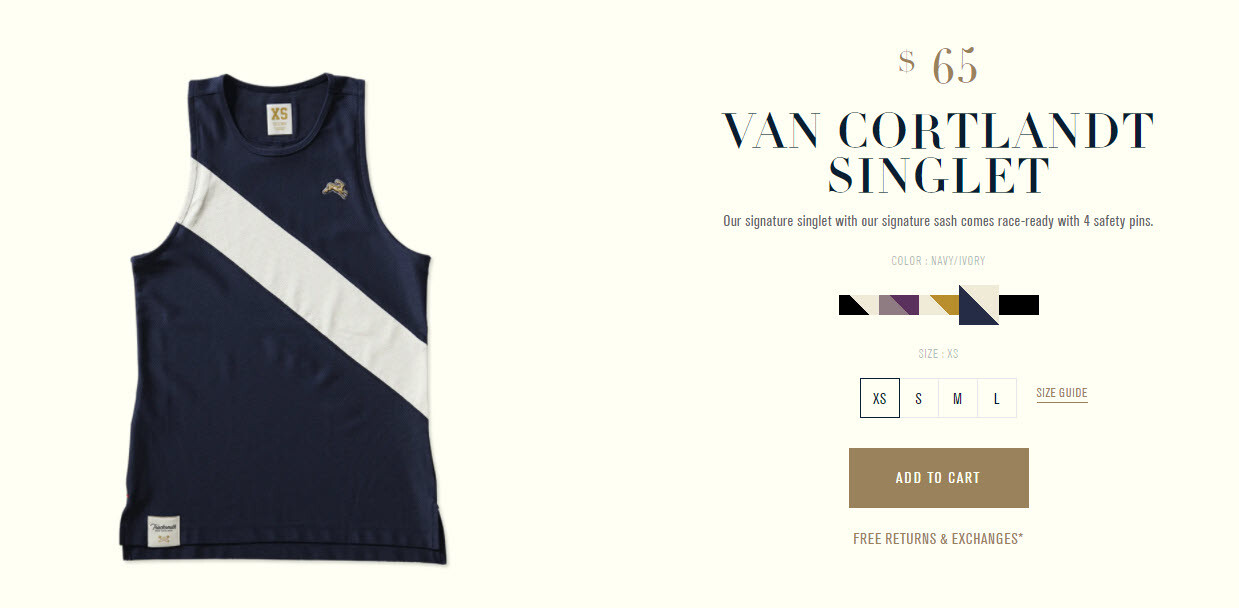Select the black and ivory color swatch

[x=859, y=305]
